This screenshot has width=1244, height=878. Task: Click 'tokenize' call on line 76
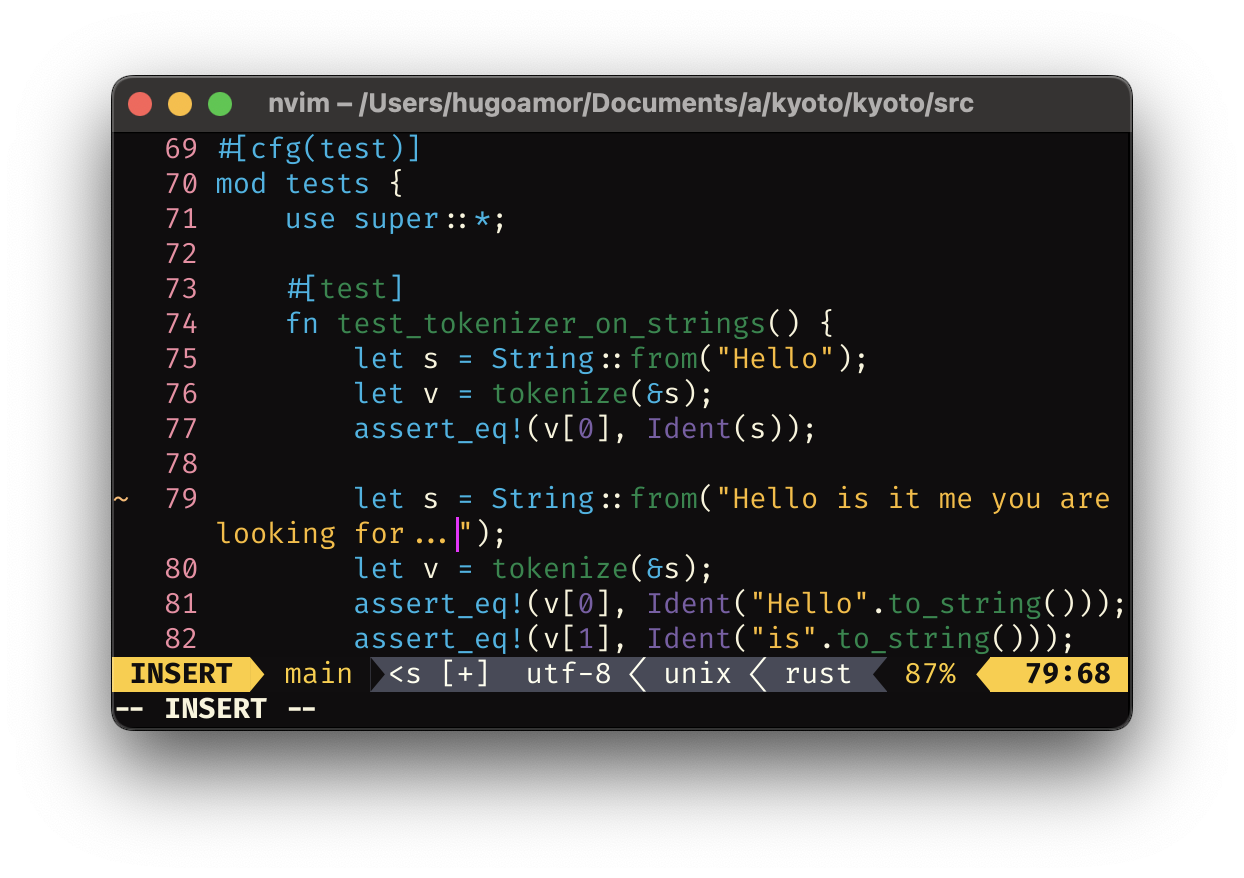click(560, 394)
